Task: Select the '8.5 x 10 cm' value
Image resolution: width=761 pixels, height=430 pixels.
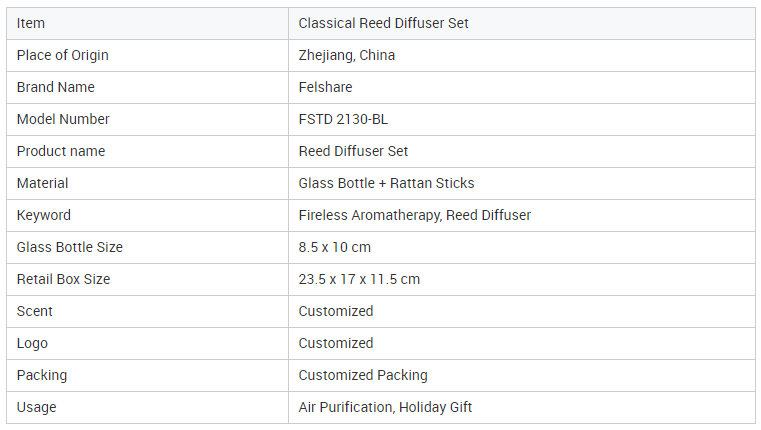Action: click(334, 248)
